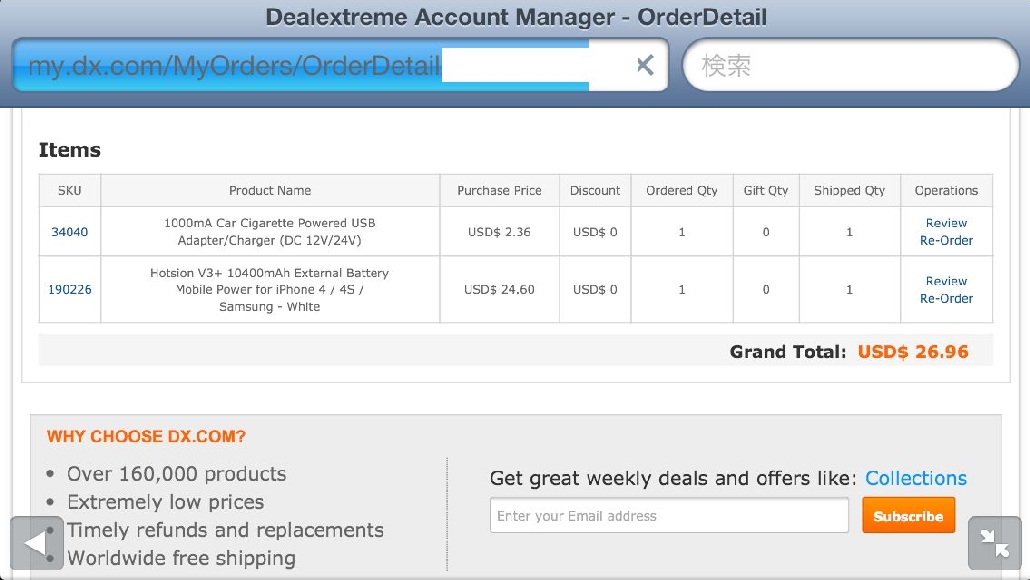Open SKU 34040 product link
The image size is (1030, 580).
coord(70,232)
